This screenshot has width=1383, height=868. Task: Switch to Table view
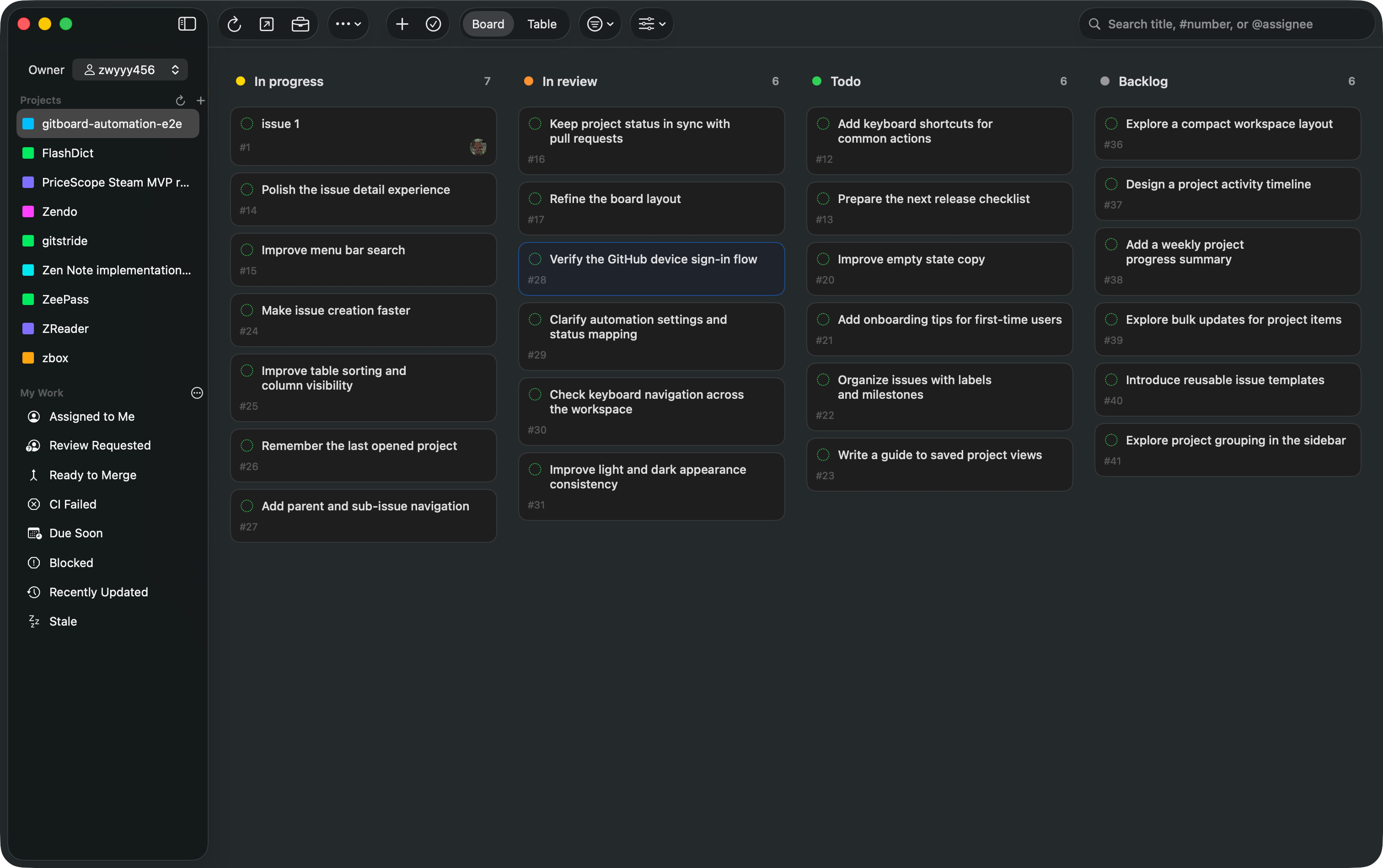542,24
